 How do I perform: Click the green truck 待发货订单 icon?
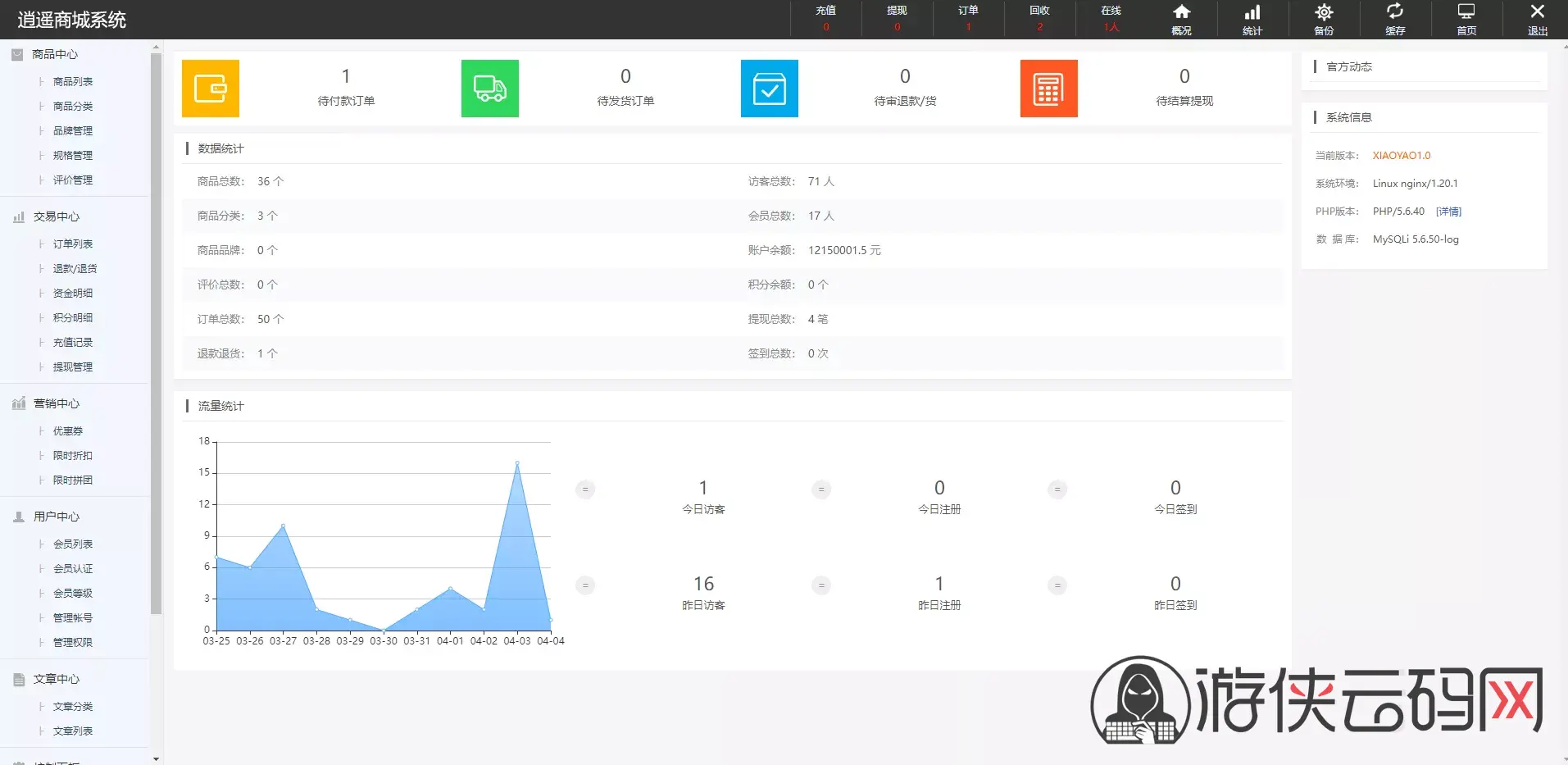490,89
